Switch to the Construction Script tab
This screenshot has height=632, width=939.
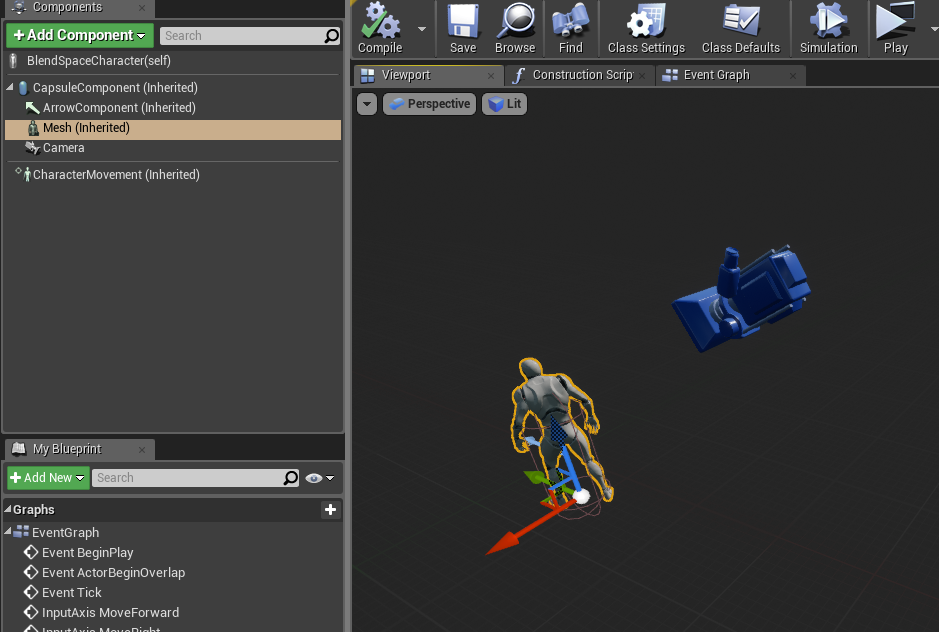pos(575,74)
